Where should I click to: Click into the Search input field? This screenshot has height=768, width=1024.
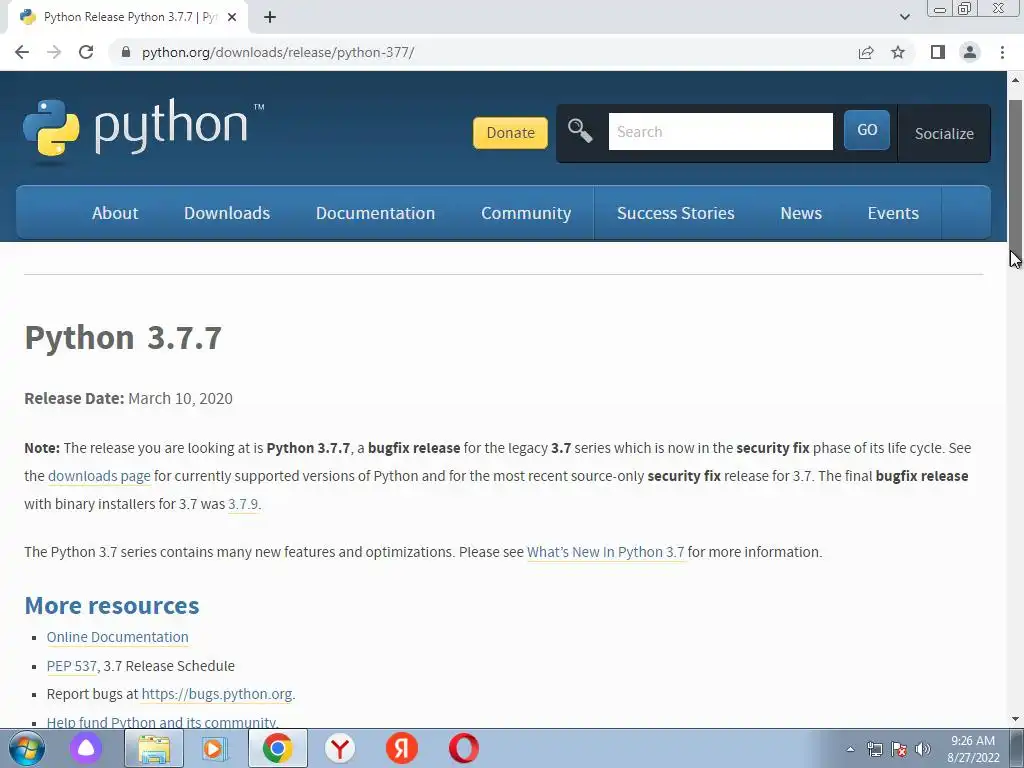coord(720,131)
